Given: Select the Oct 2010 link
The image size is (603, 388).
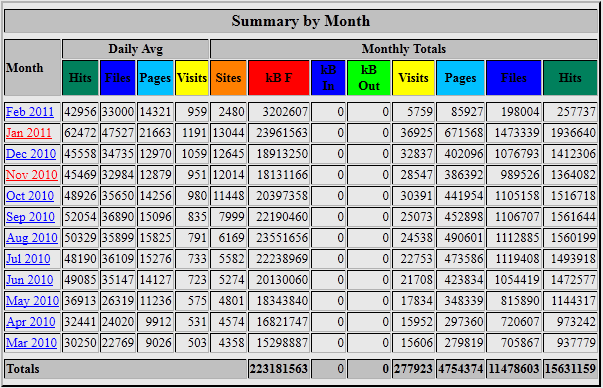Looking at the screenshot, I should coord(30,196).
